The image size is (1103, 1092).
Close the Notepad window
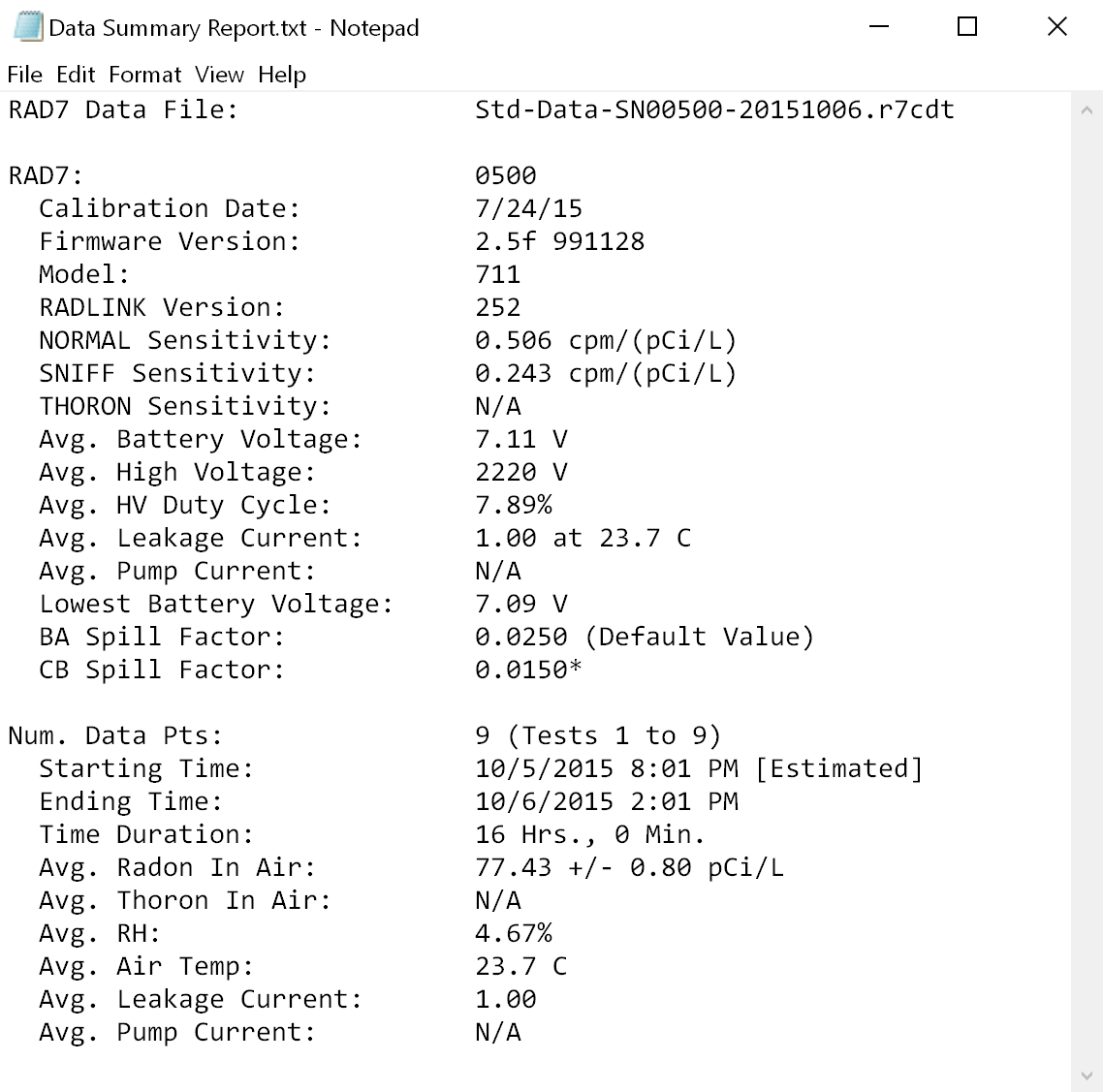[1056, 27]
